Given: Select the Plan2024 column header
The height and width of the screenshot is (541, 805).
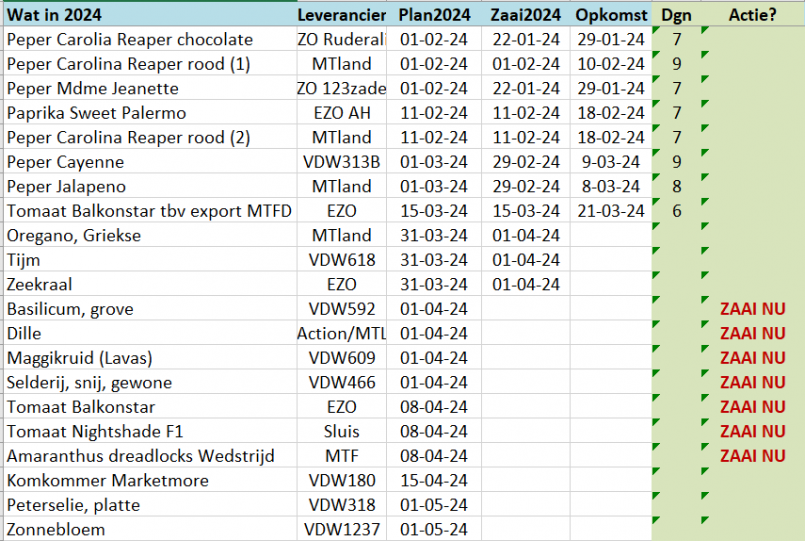Looking at the screenshot, I should 433,15.
